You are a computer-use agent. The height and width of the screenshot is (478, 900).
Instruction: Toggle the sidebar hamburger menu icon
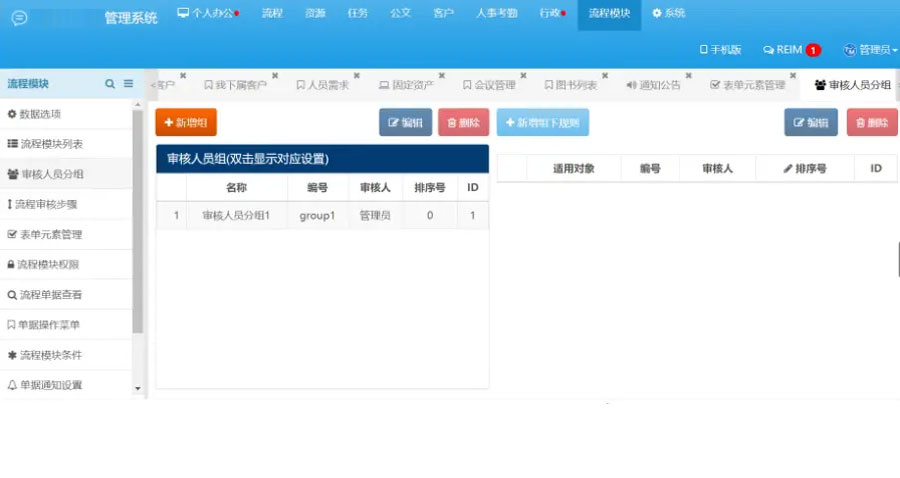(x=129, y=84)
